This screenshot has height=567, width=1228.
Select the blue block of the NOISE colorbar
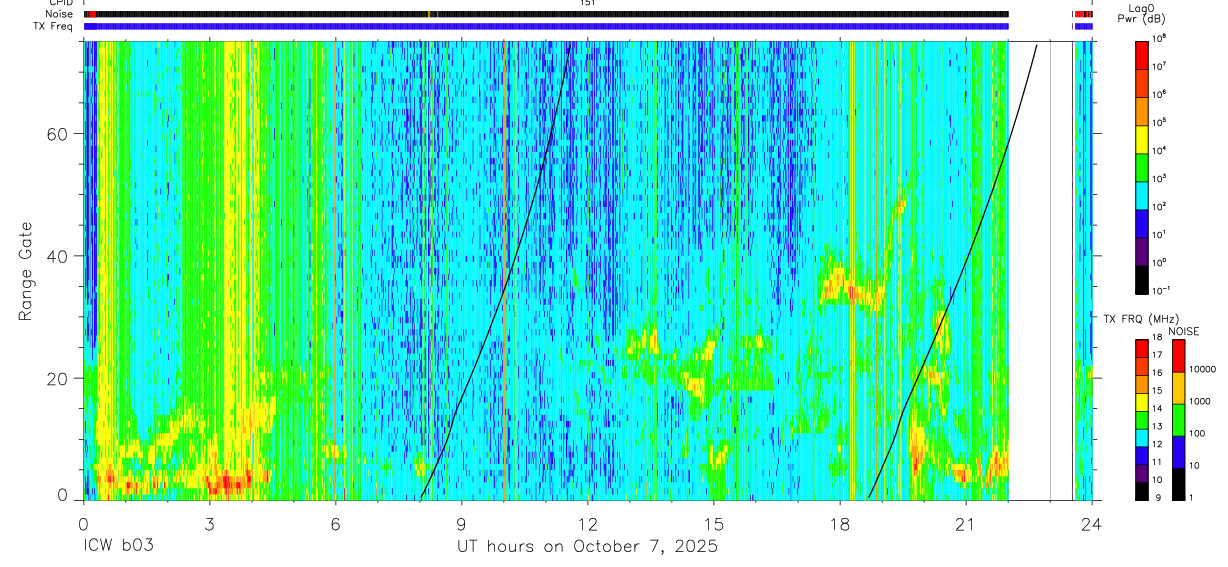tap(1179, 452)
